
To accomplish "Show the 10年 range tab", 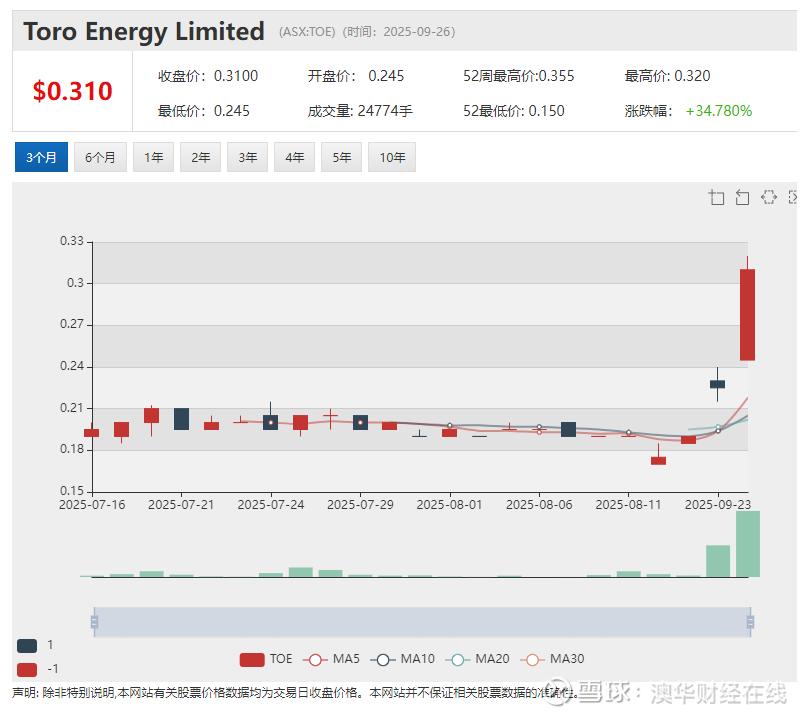I will click(392, 157).
